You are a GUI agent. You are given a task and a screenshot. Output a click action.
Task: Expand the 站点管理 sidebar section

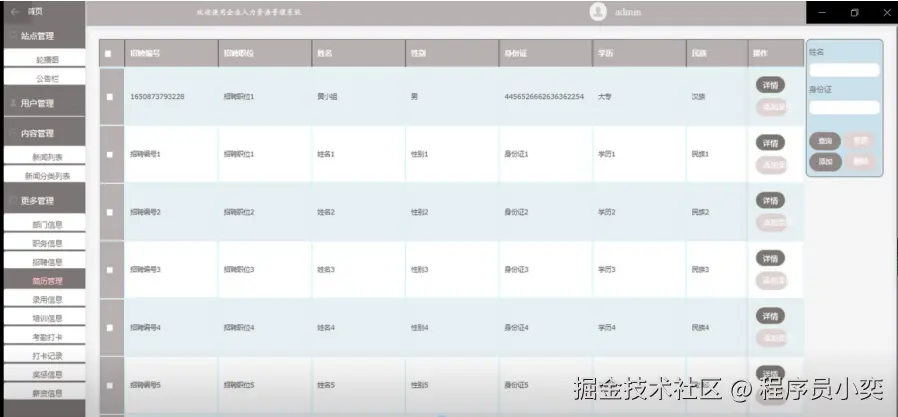click(44, 36)
